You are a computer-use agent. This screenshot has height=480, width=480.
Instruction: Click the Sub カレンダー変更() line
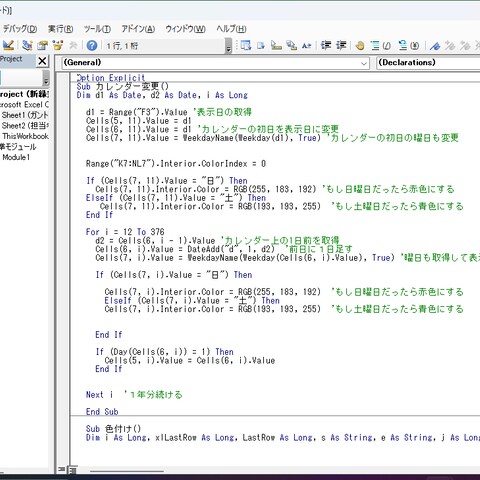pyautogui.click(x=123, y=86)
